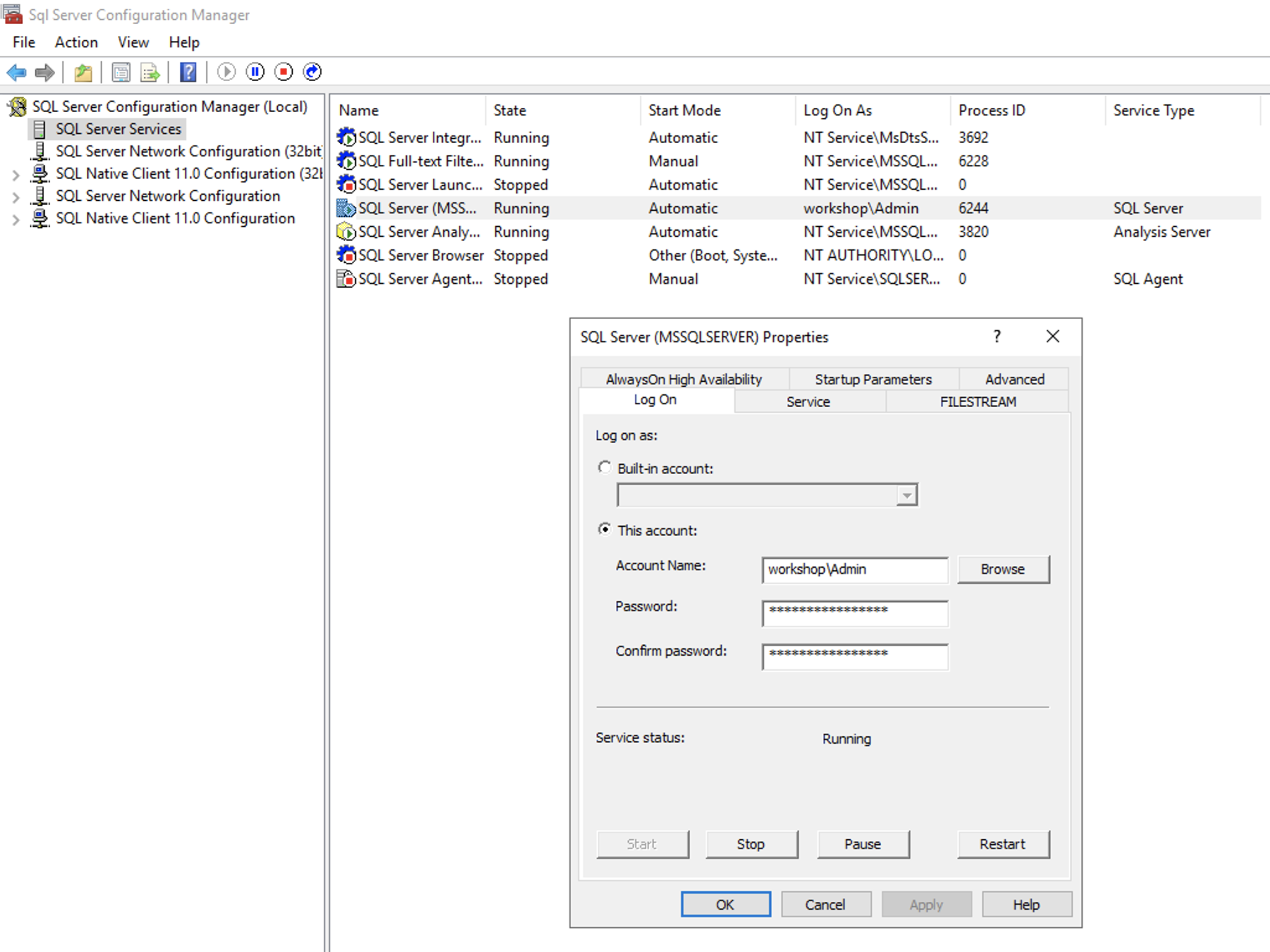Viewport: 1270px width, 952px height.
Task: Click the help question mark in Properties dialog
Action: (997, 336)
